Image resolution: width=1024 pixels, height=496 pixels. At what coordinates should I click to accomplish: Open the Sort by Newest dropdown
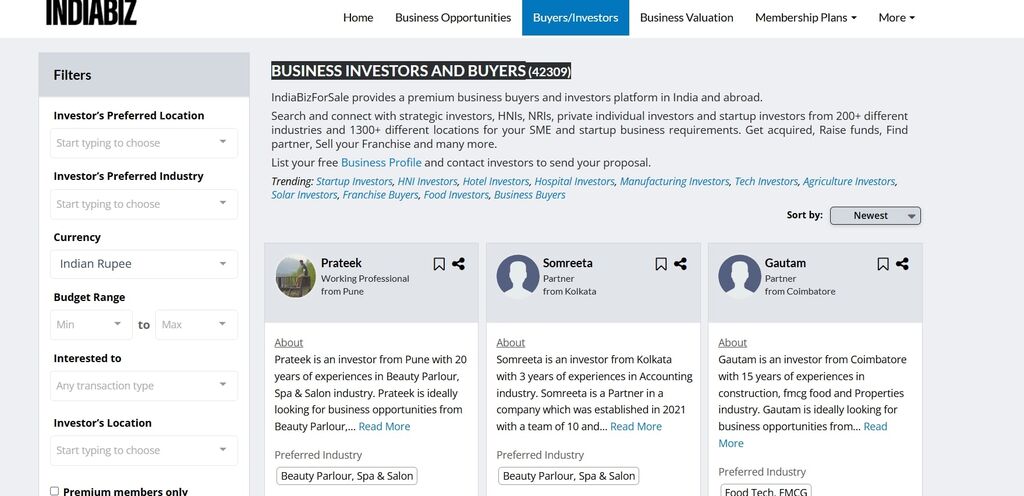pyautogui.click(x=875, y=215)
